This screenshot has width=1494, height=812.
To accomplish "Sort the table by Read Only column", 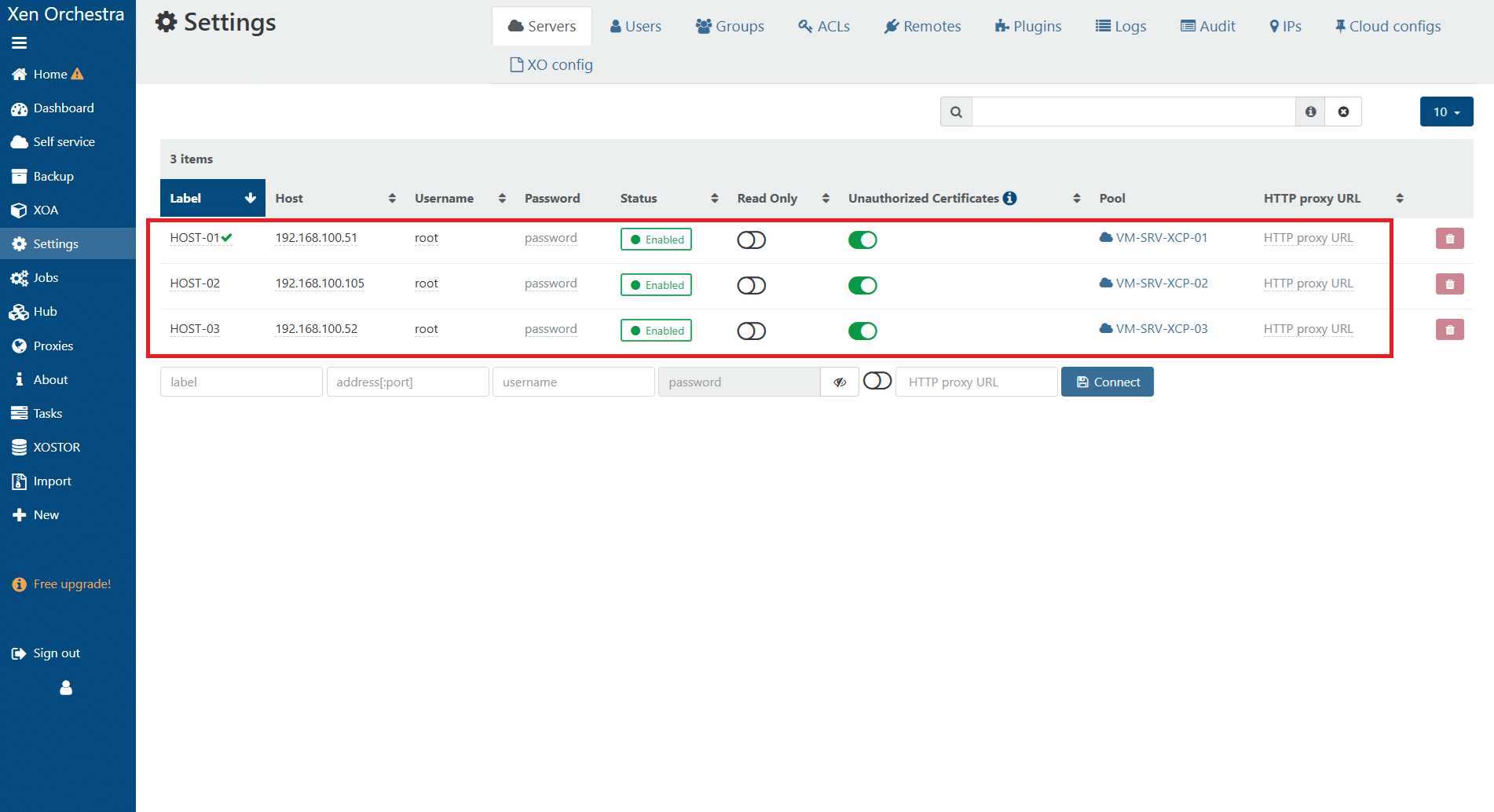I will tap(783, 198).
